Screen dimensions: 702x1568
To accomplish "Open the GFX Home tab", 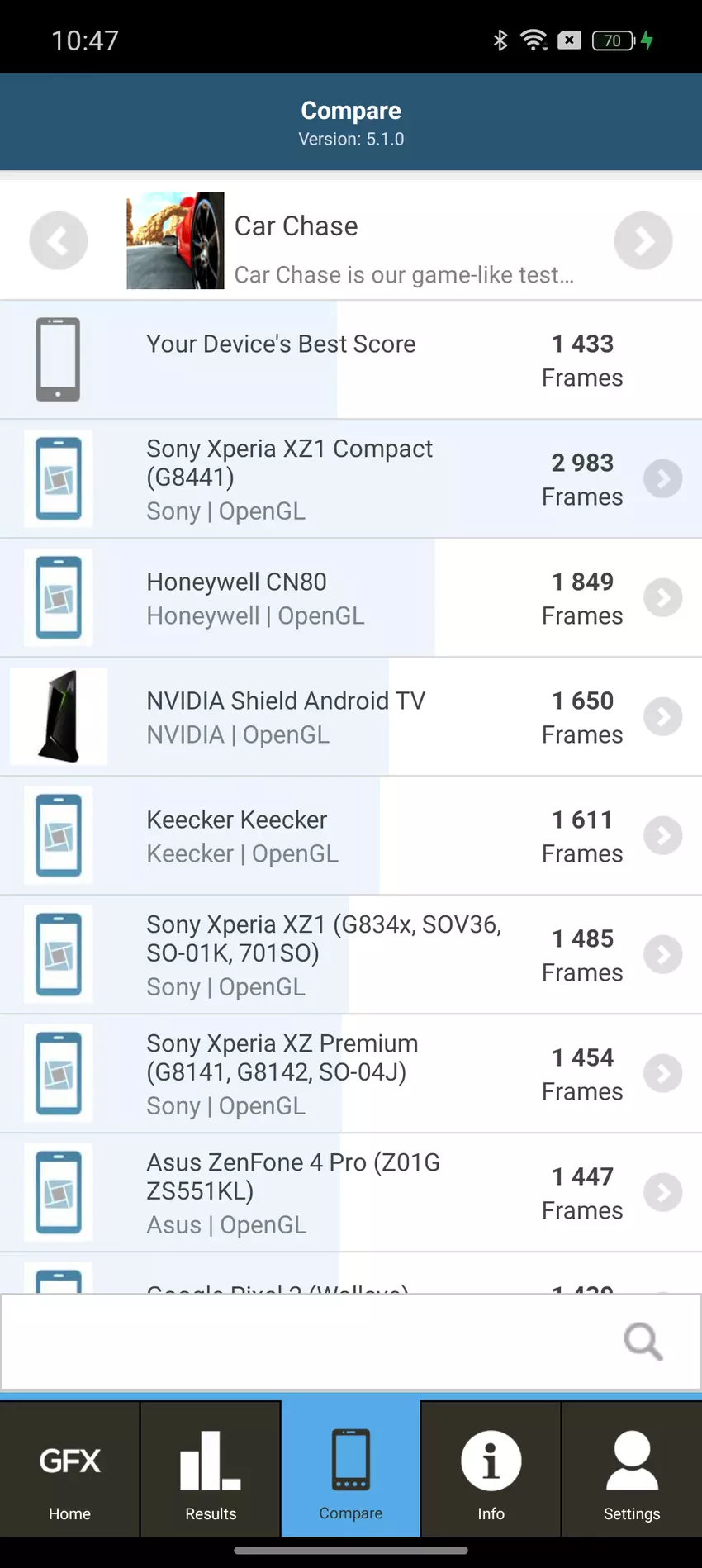I will (x=70, y=1470).
